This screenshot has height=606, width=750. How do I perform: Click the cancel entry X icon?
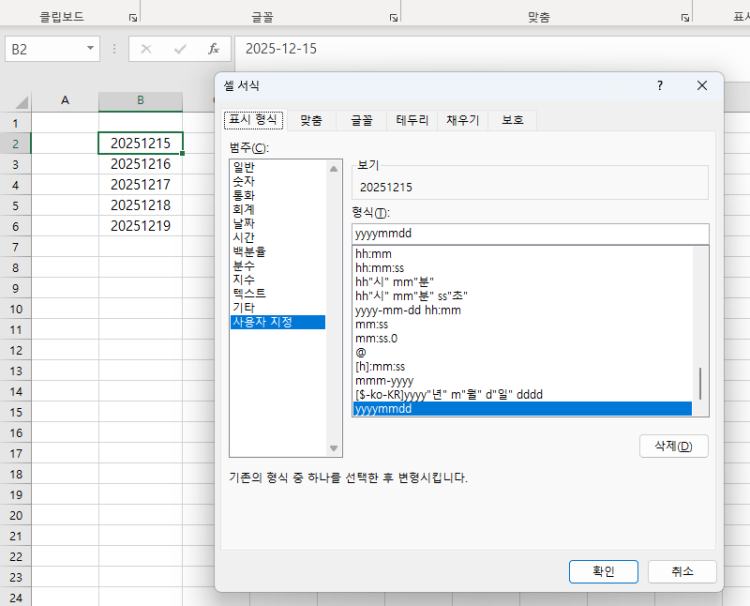click(x=146, y=49)
